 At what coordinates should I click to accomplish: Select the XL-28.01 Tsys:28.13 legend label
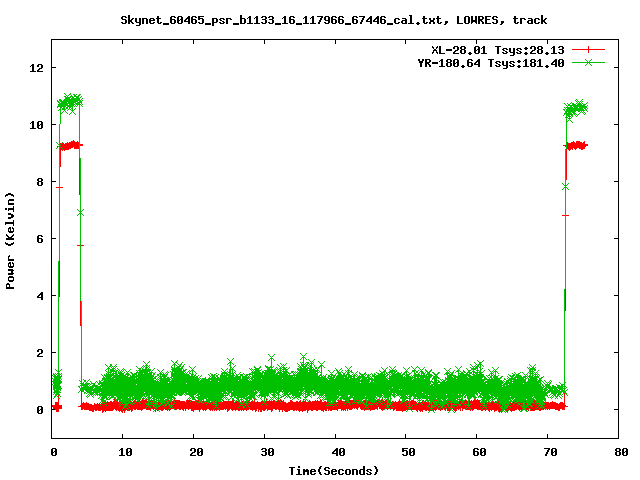pos(498,50)
